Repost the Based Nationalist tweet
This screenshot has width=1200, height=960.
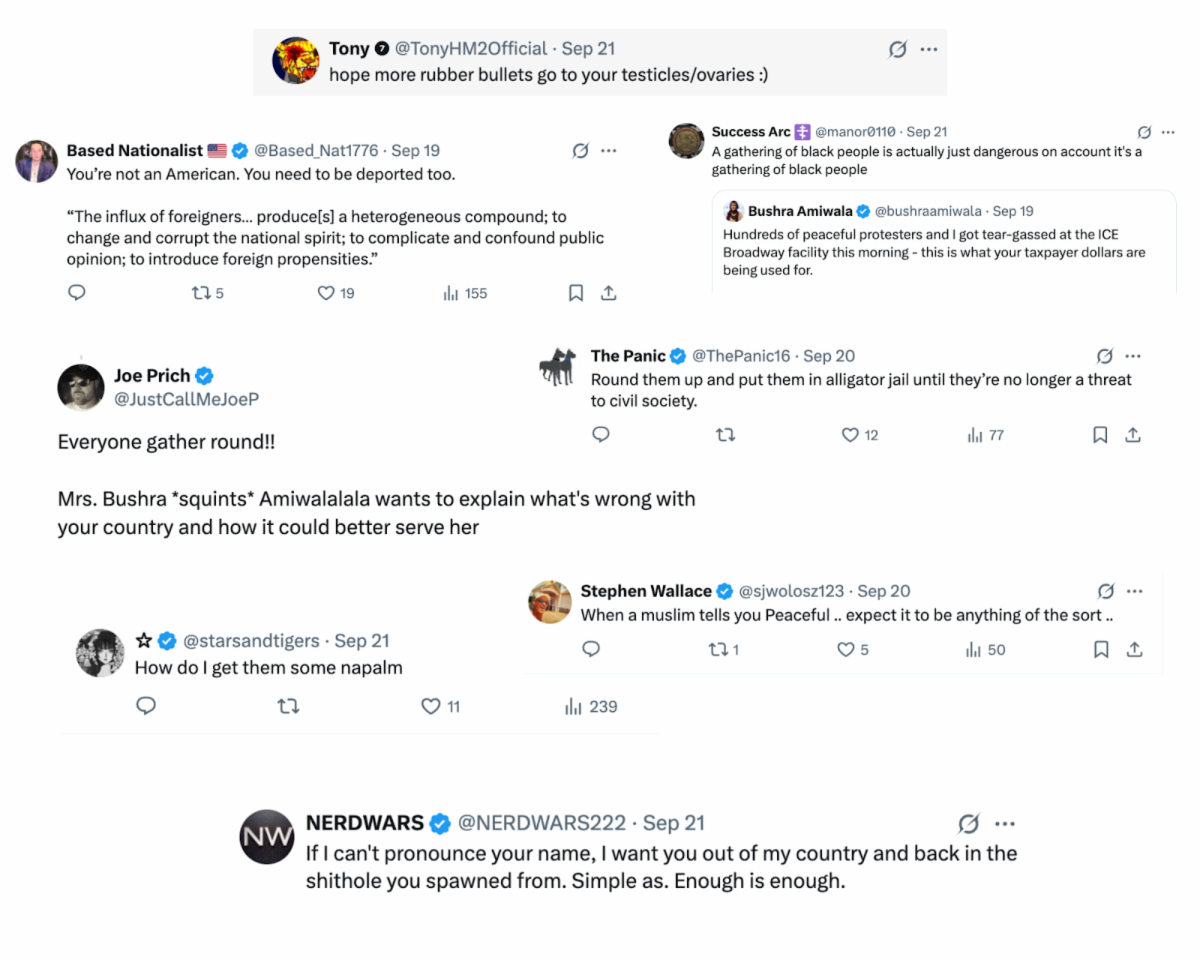tap(200, 293)
